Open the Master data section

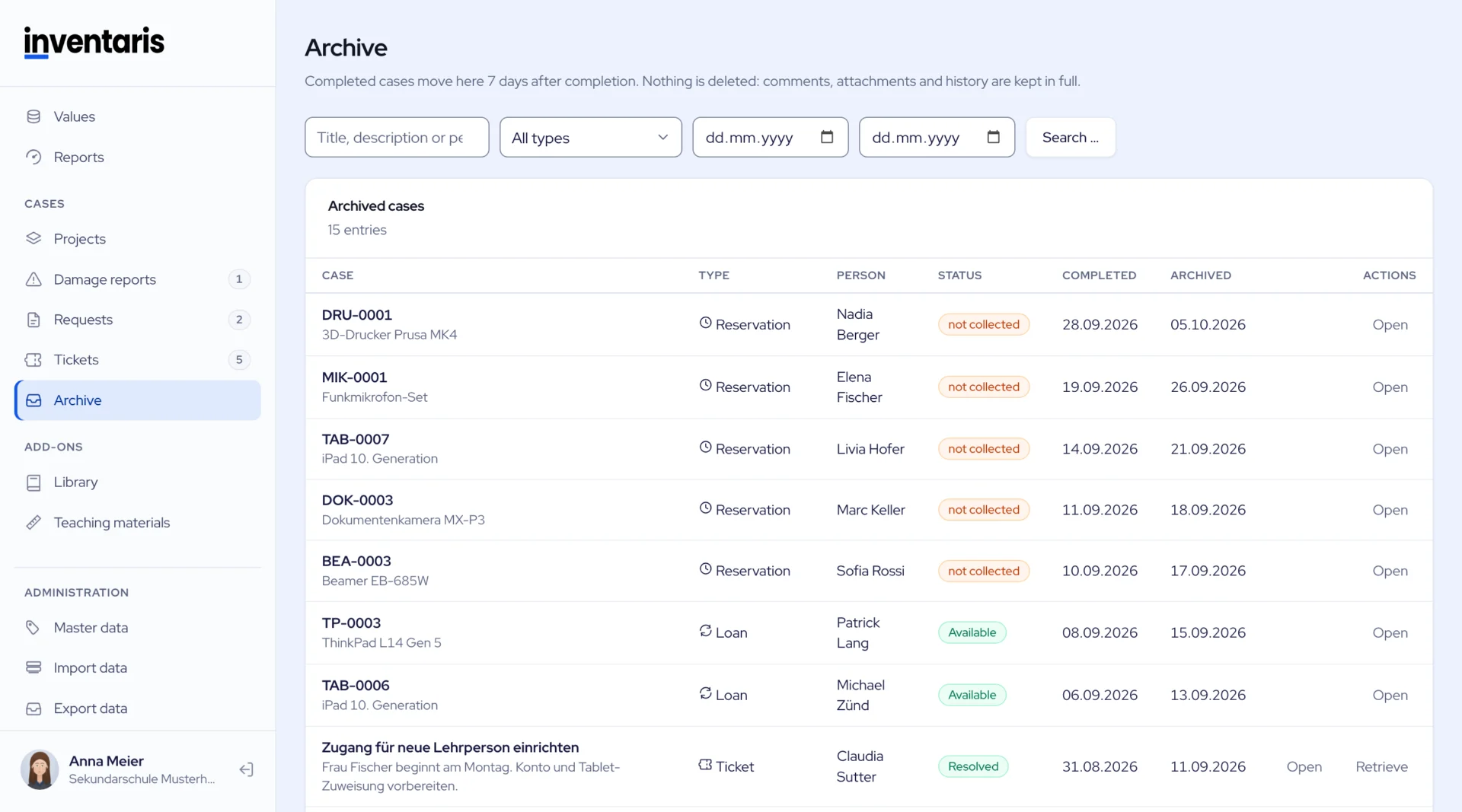[x=91, y=628]
